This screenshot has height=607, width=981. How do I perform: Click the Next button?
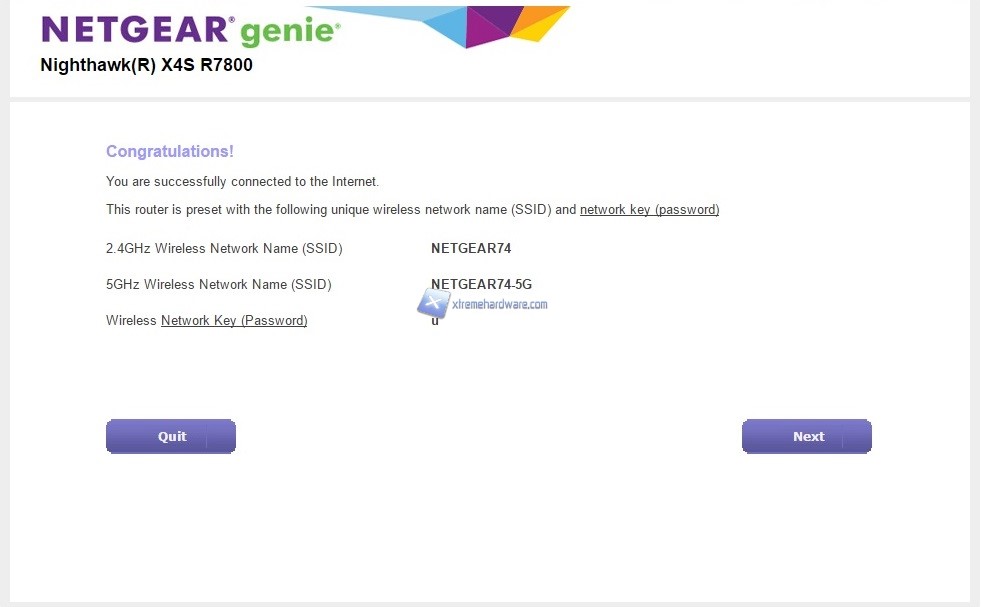point(806,437)
